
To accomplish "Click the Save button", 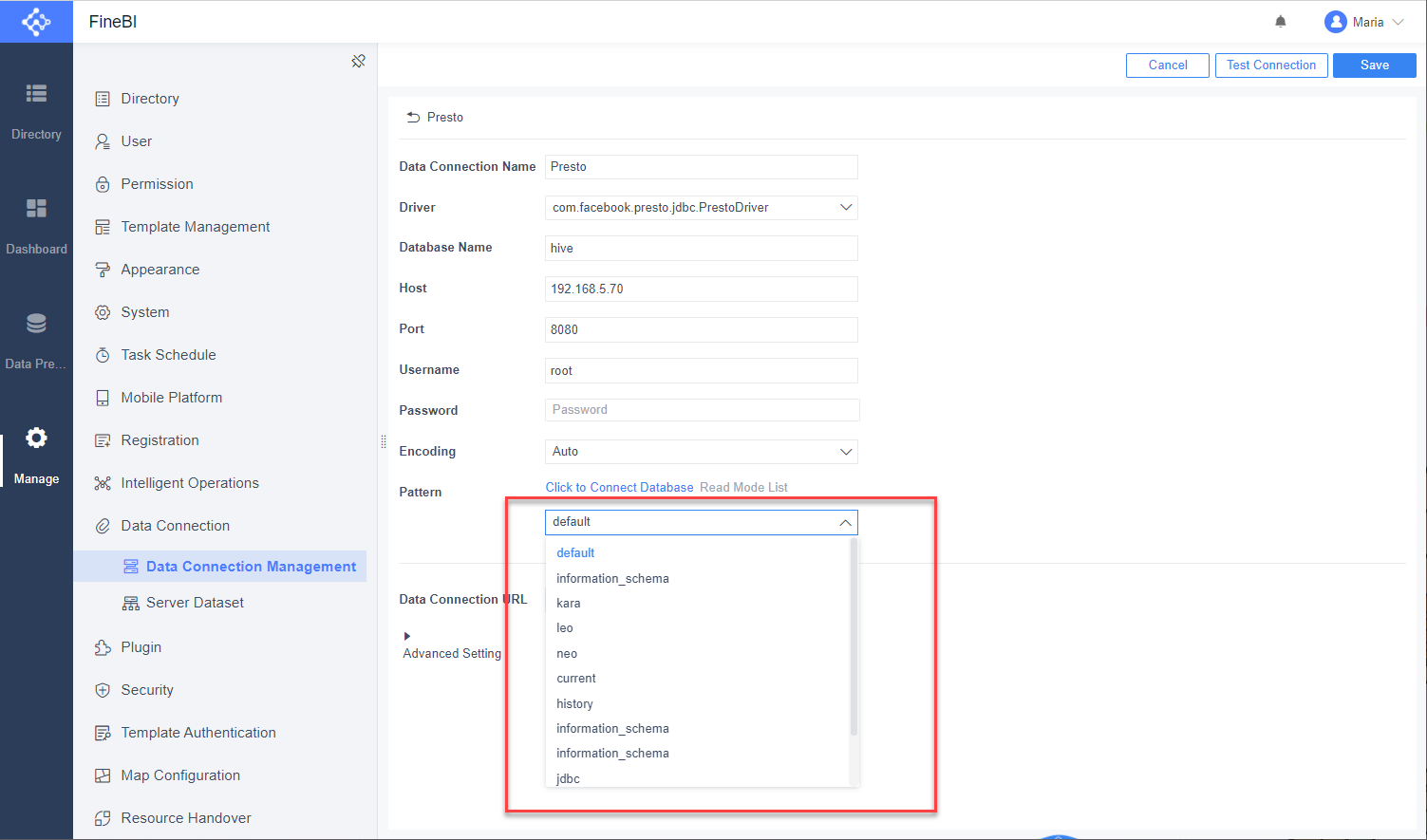I will point(1375,65).
